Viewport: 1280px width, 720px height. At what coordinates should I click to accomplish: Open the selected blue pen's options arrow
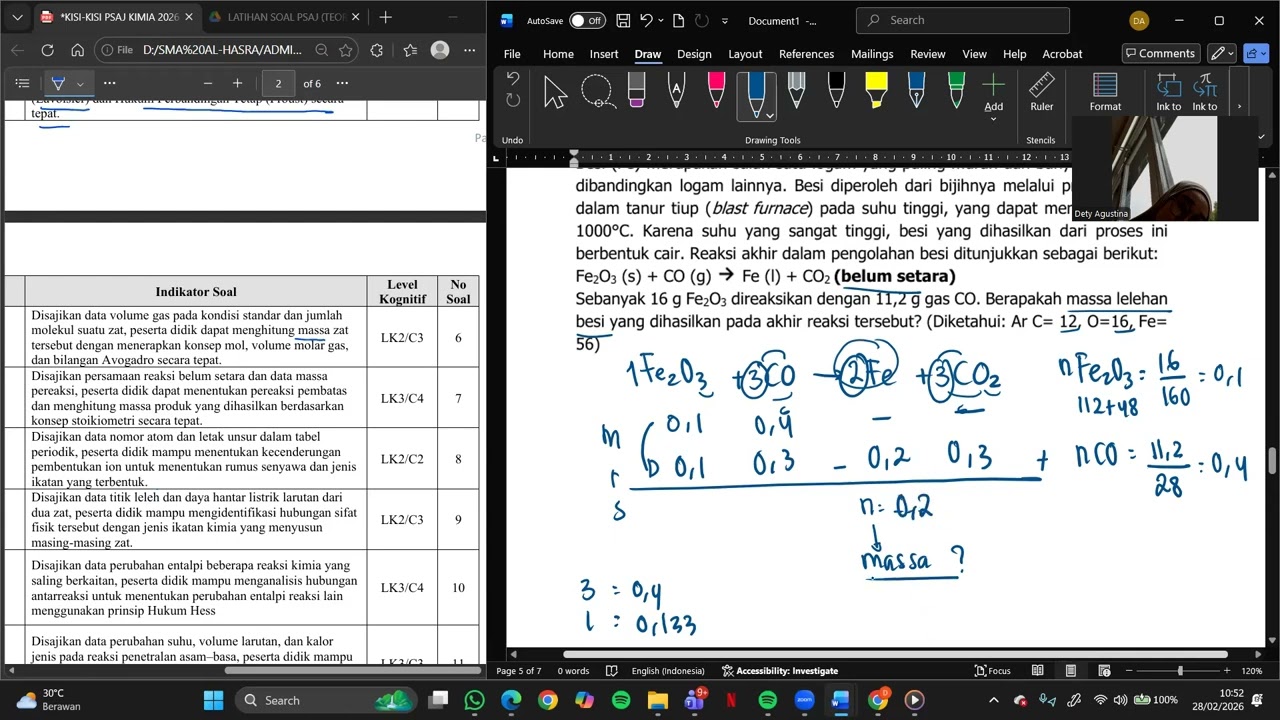click(769, 115)
